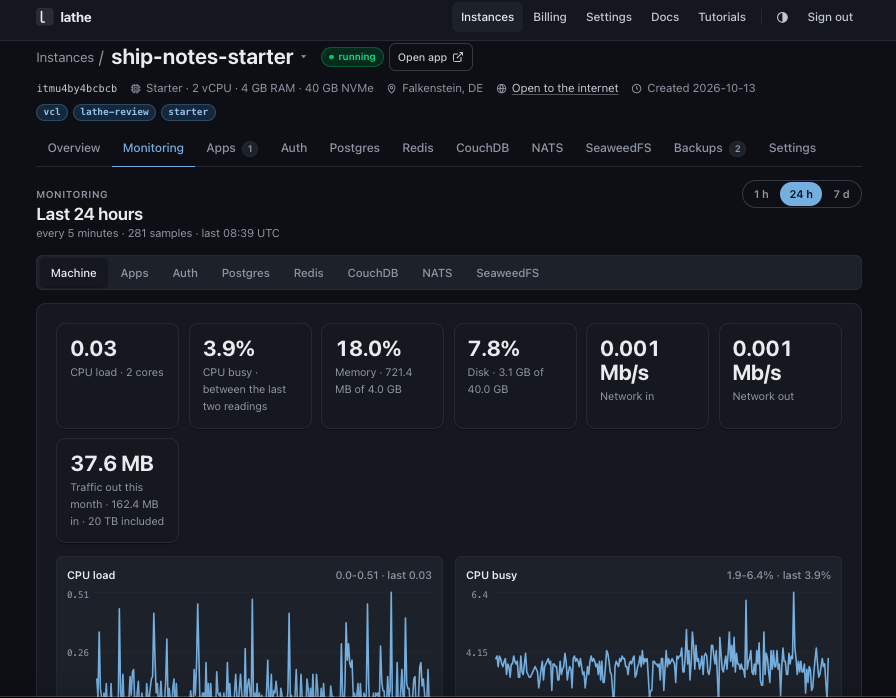The height and width of the screenshot is (698, 896).
Task: Open the Apps tab with count badge
Action: point(231,148)
